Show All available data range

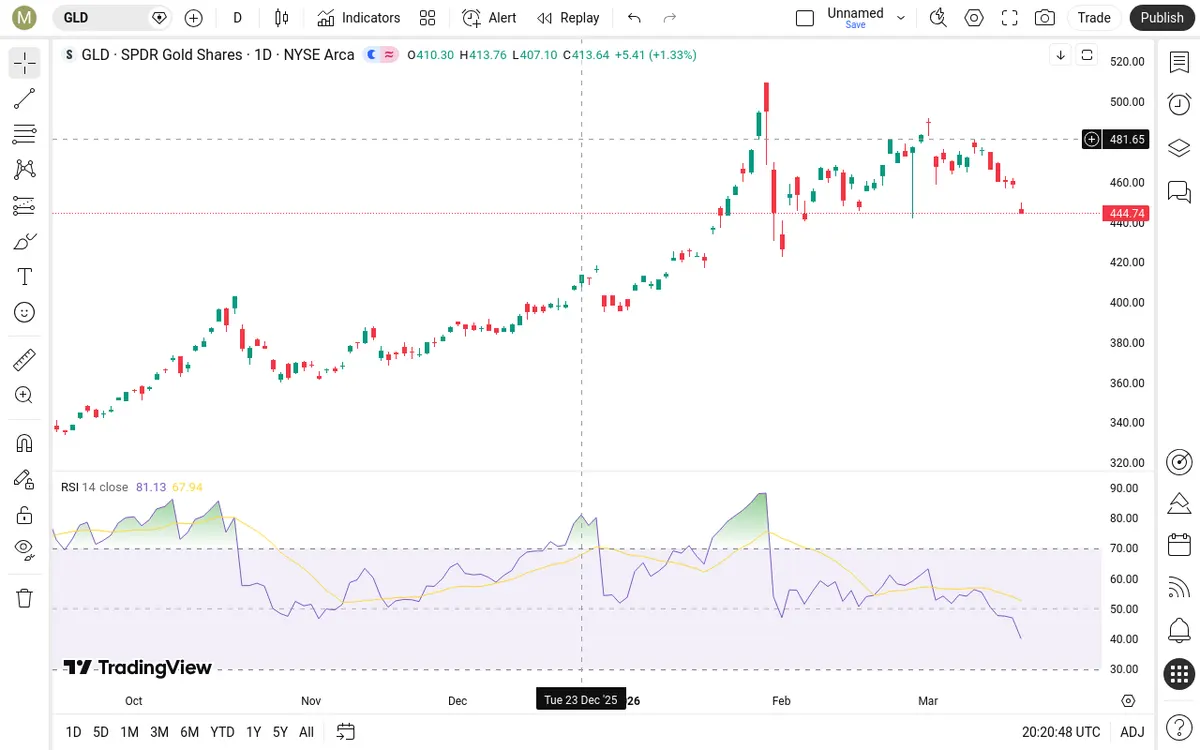(306, 732)
